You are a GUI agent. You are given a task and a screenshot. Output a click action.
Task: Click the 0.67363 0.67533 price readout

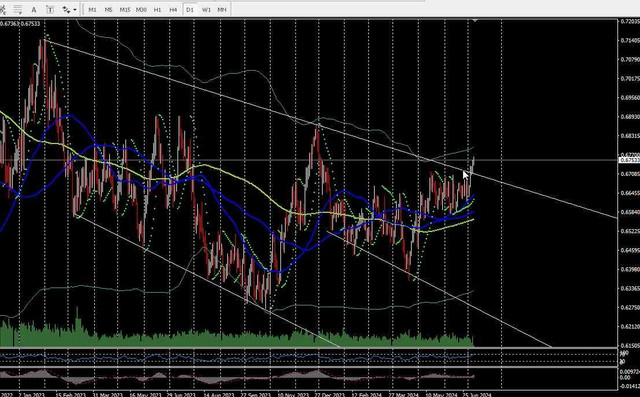click(x=20, y=24)
